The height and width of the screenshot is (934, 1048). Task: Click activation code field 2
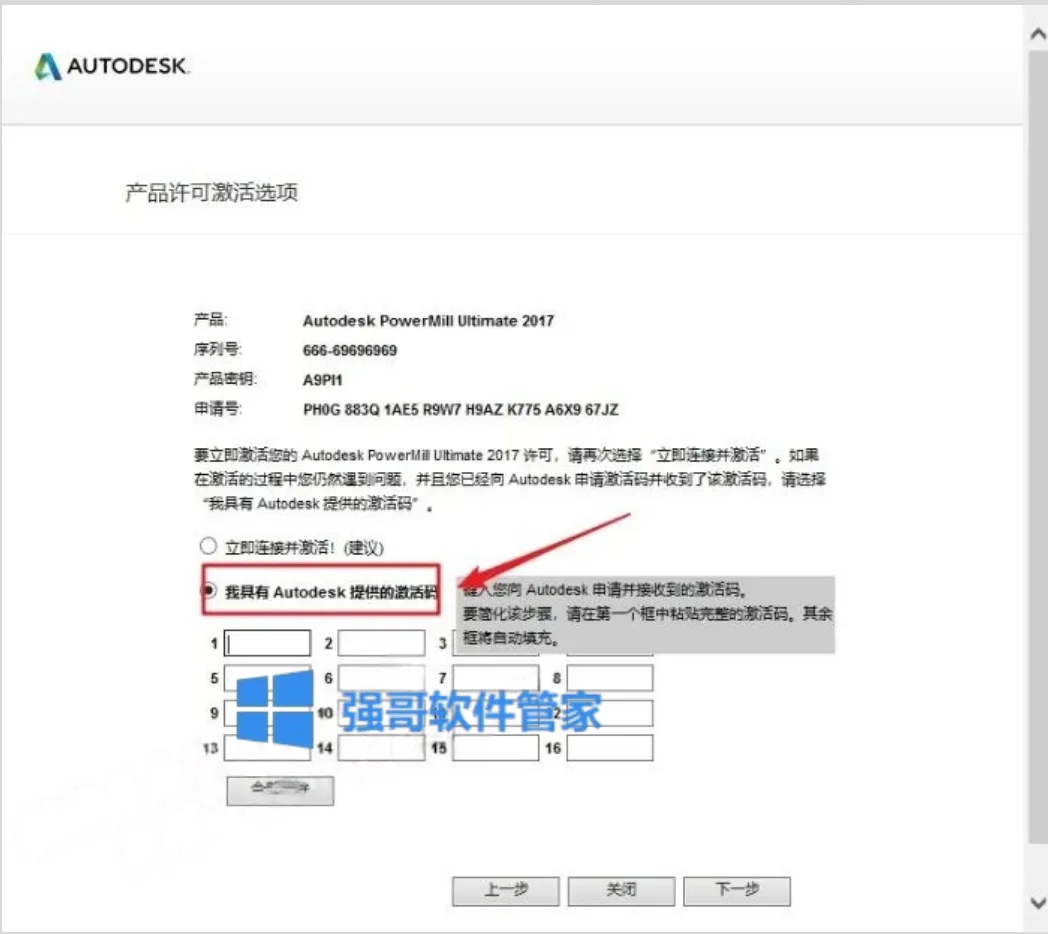(382, 643)
